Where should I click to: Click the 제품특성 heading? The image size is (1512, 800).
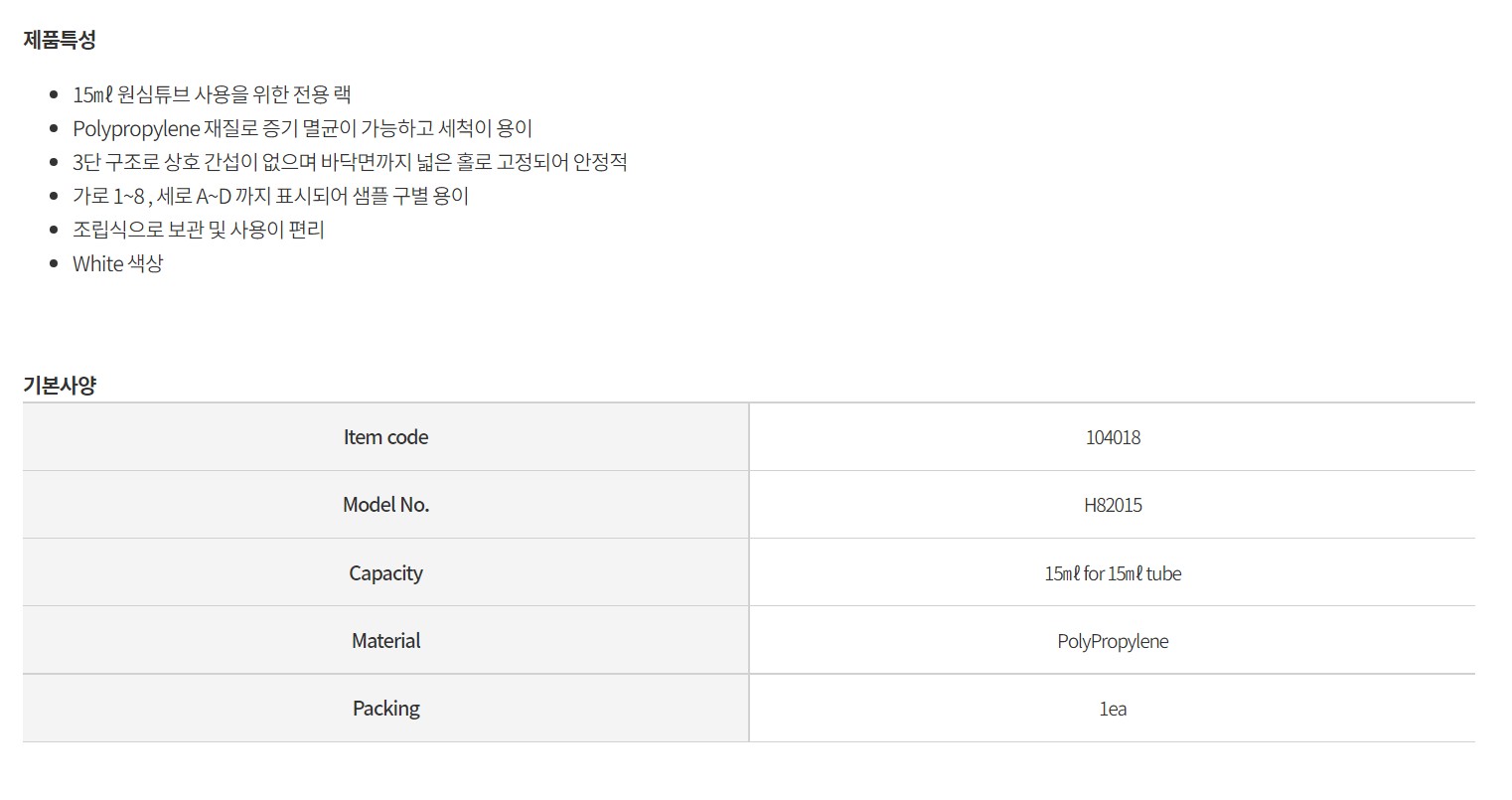click(x=60, y=41)
